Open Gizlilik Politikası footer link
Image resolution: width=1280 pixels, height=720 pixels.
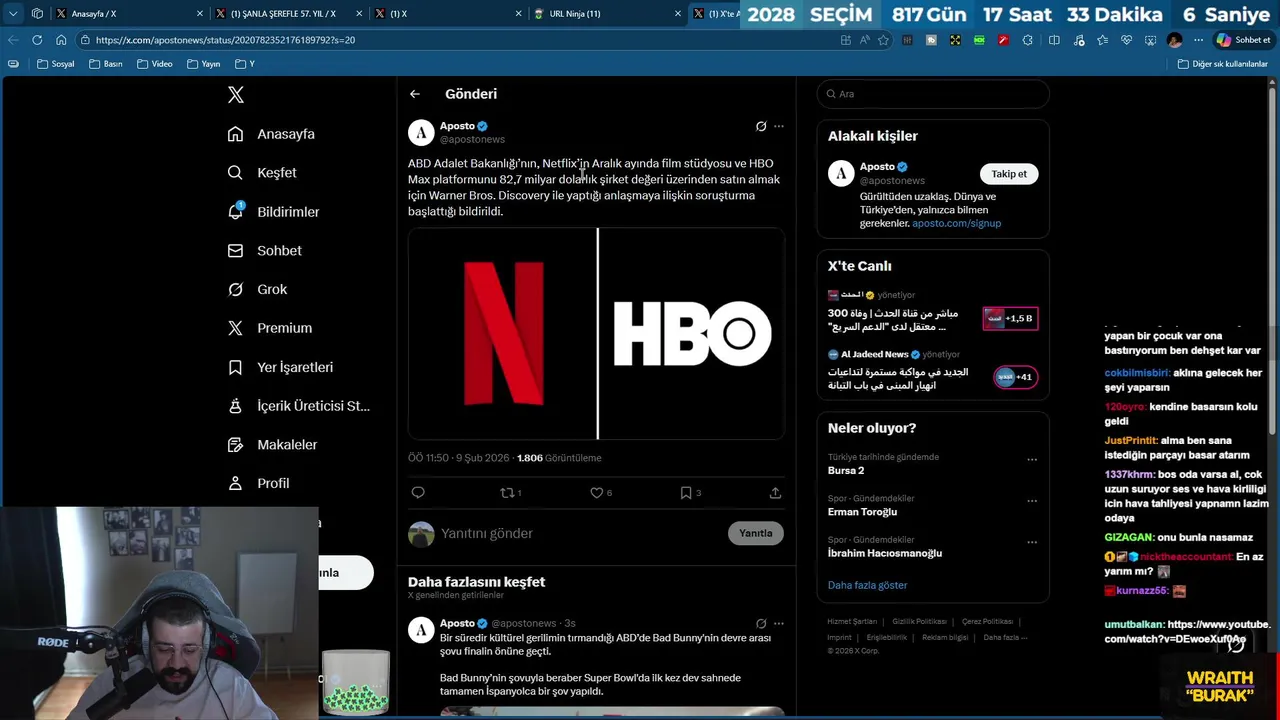click(919, 622)
